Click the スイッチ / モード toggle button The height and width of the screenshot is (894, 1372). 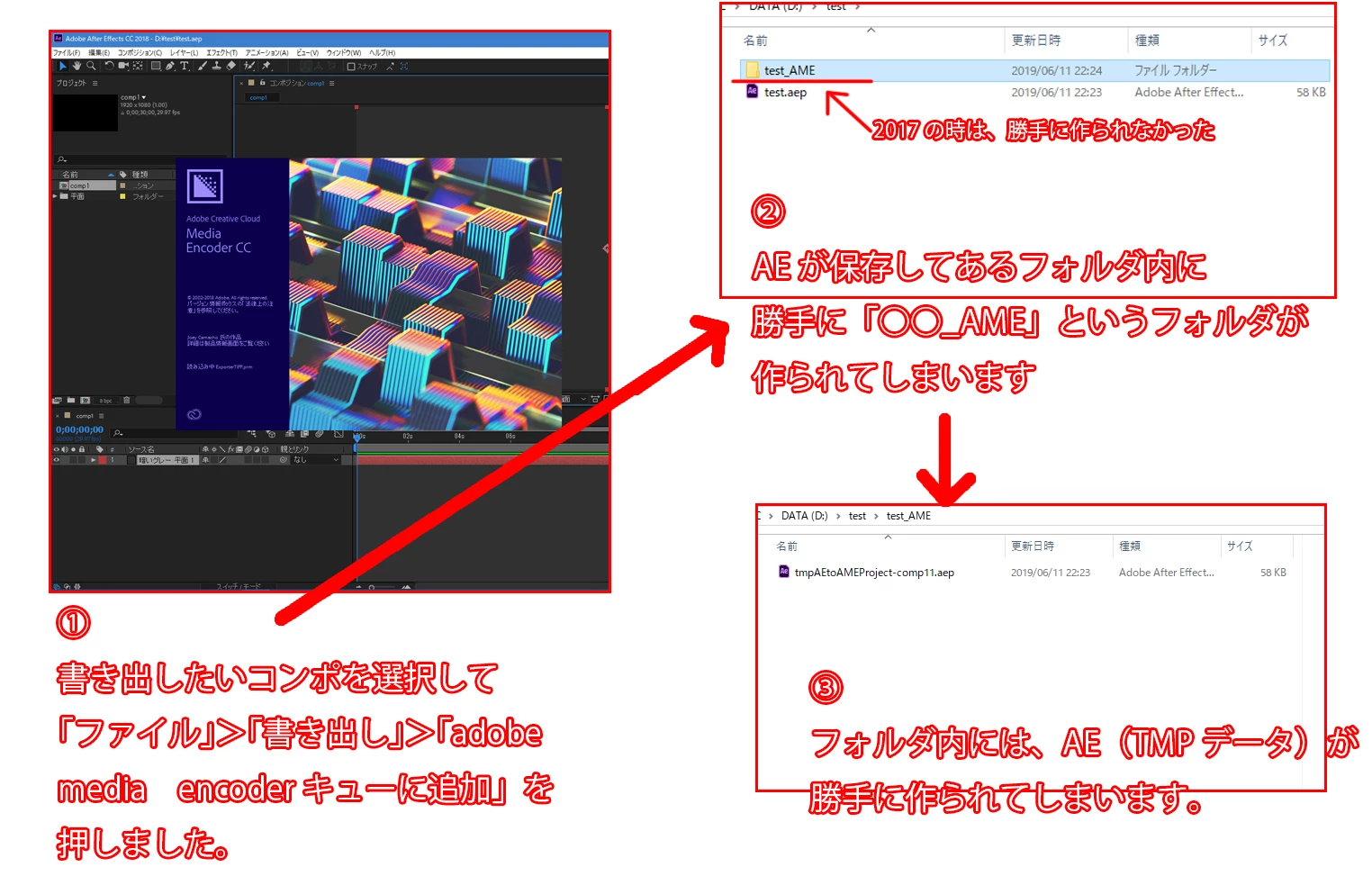(239, 586)
